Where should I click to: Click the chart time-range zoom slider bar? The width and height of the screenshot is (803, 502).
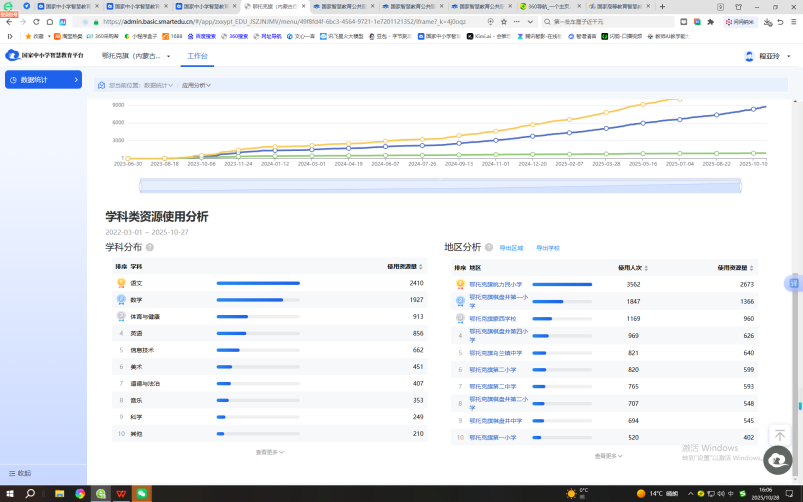click(x=439, y=185)
